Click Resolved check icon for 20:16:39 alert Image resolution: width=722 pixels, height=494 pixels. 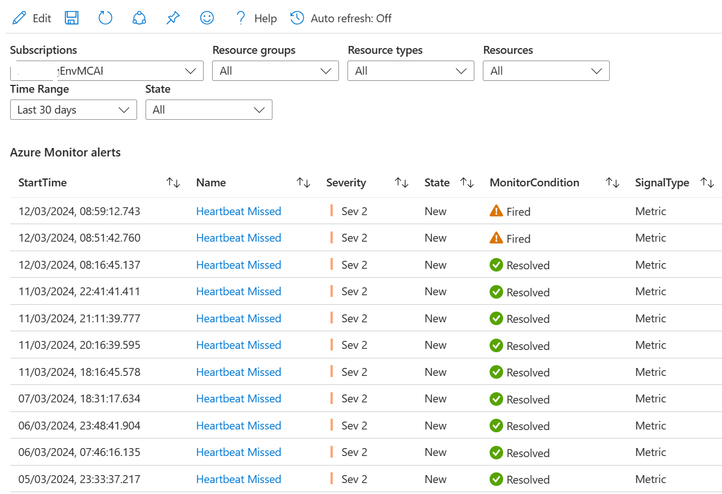point(496,345)
